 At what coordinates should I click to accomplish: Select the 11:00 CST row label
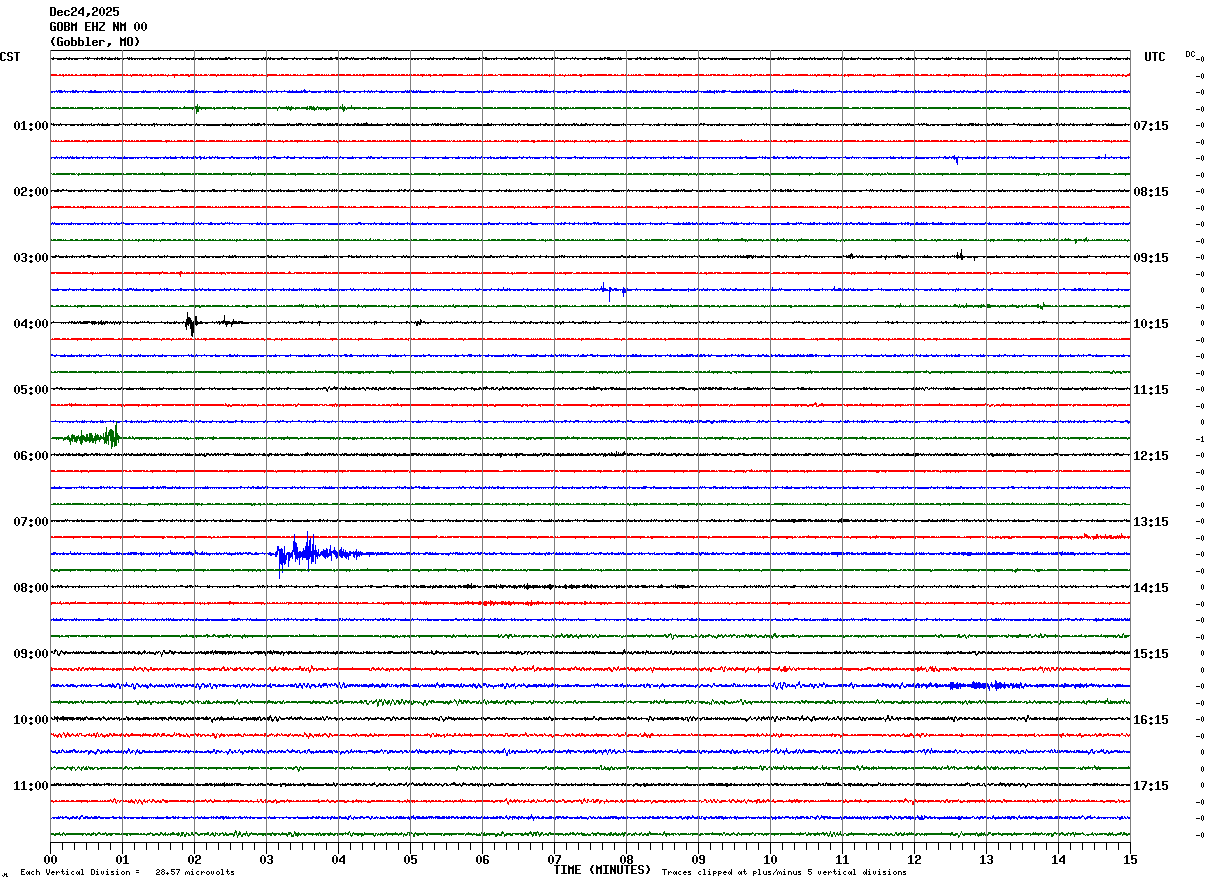tap(31, 786)
